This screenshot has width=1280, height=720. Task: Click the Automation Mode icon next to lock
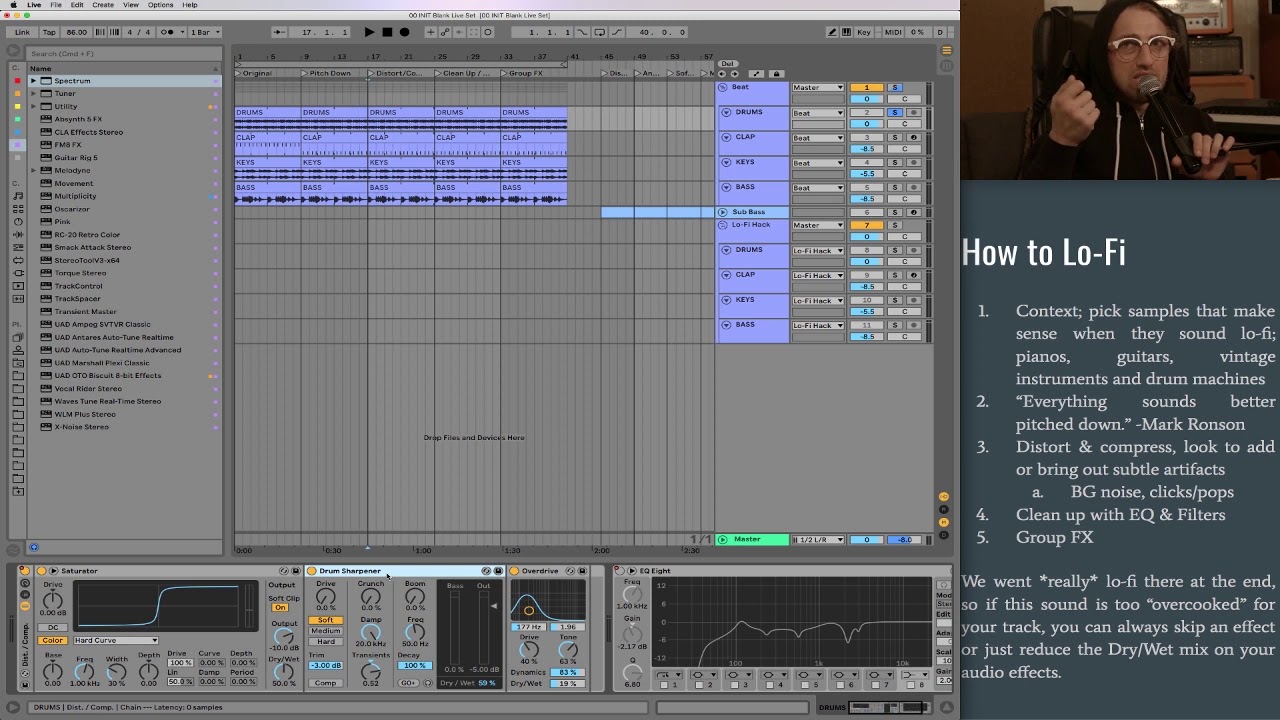(x=756, y=74)
